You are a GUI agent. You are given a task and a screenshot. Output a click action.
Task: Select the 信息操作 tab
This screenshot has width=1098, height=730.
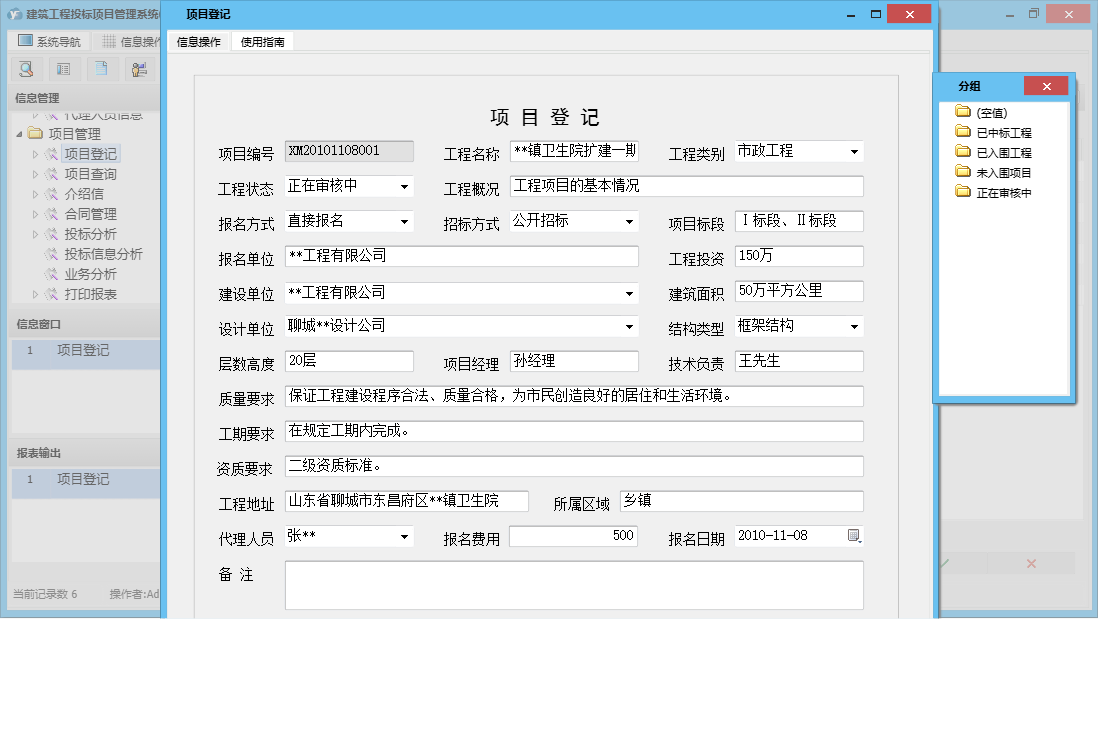point(199,42)
